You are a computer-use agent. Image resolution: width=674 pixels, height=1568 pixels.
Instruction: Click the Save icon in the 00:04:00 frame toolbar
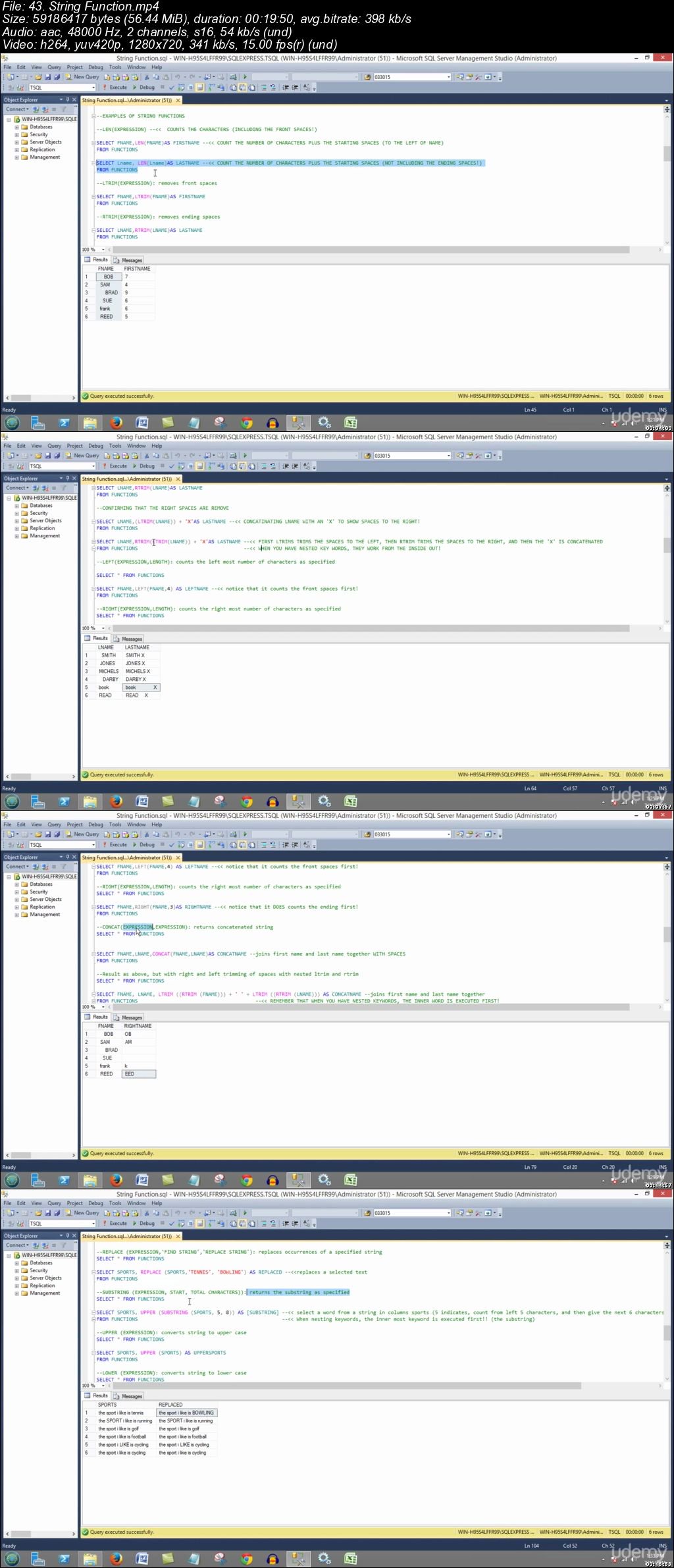47,77
